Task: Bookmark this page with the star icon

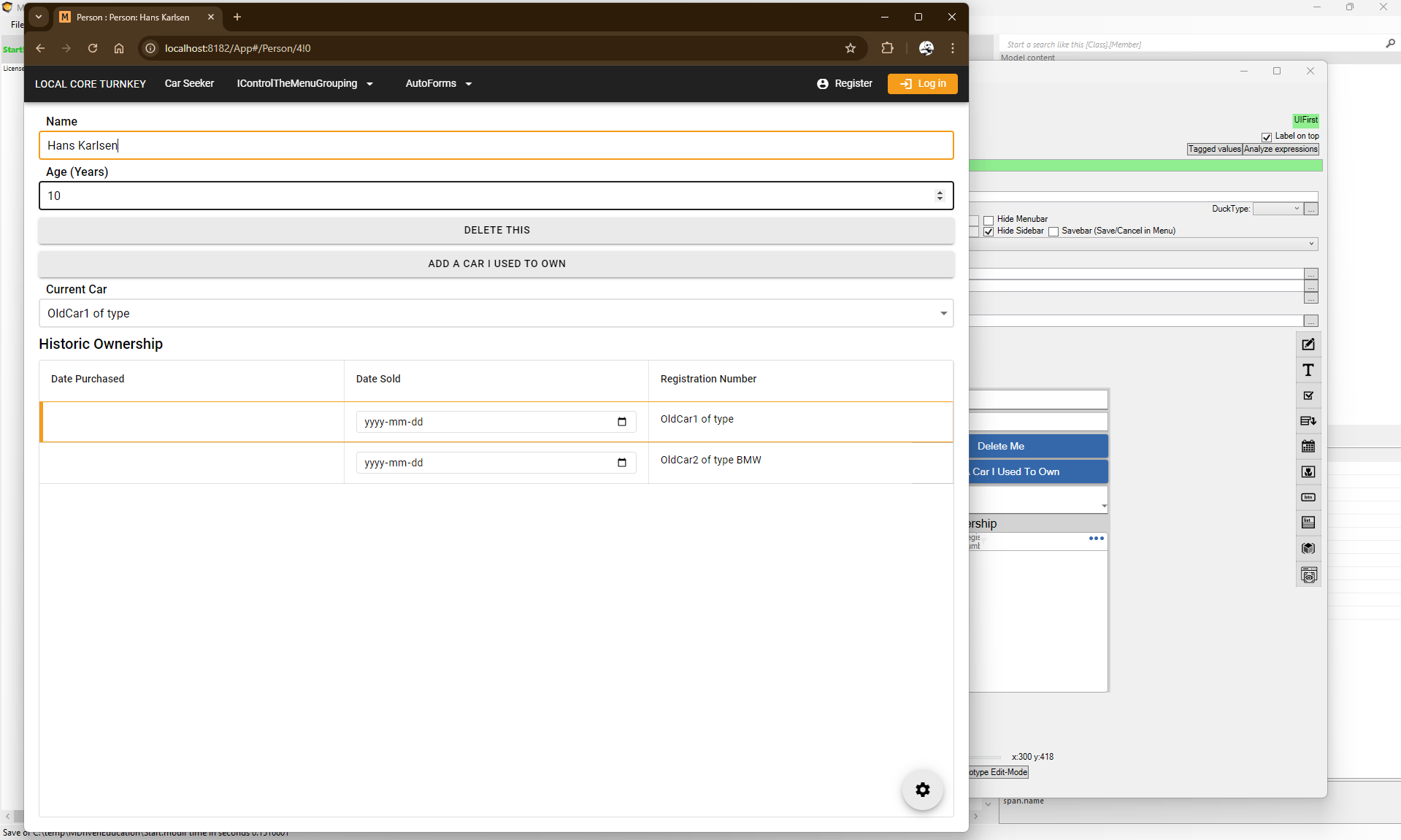Action: coord(850,48)
